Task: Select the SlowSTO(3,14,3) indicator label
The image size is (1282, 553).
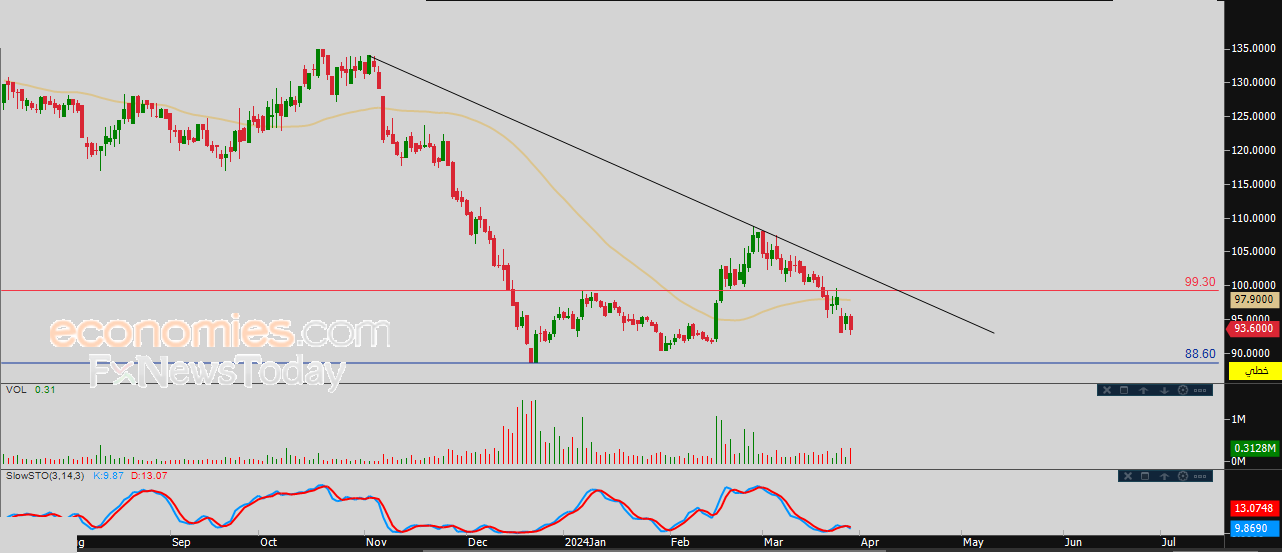Action: point(46,475)
